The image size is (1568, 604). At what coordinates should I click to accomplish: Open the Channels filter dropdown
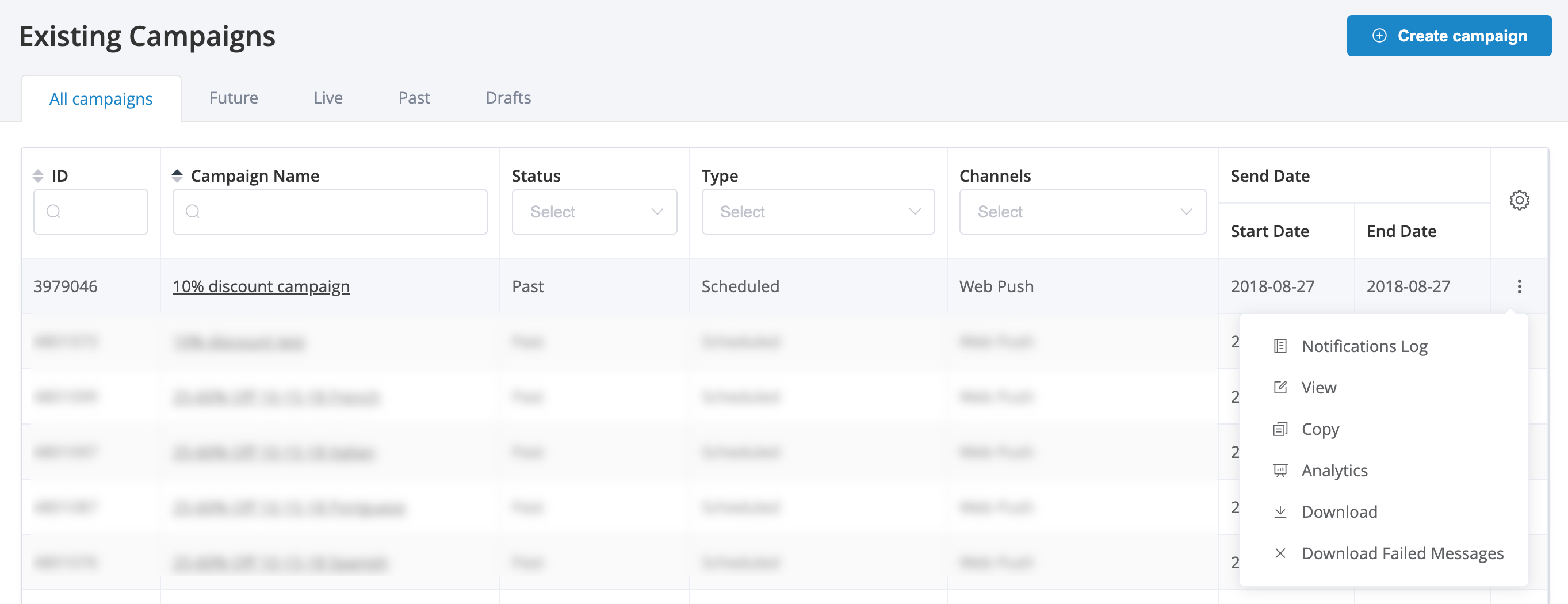1083,211
